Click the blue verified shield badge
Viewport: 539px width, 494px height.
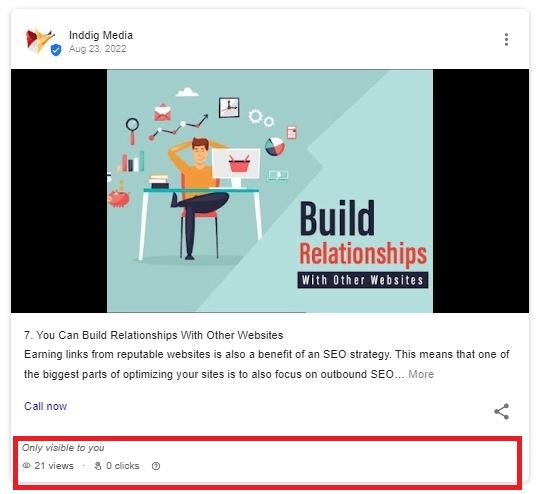click(56, 50)
